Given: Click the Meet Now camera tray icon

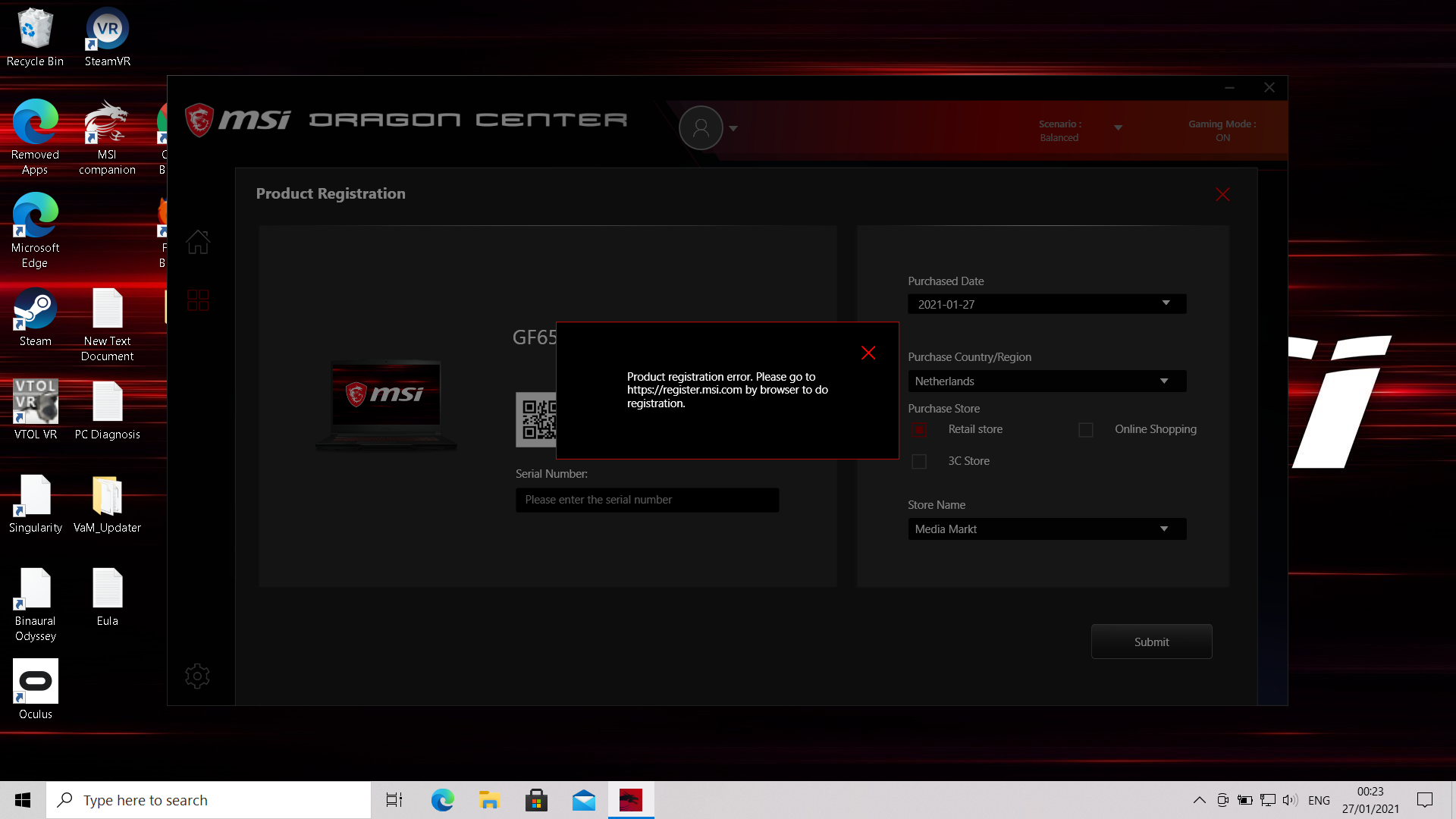Looking at the screenshot, I should (x=1222, y=800).
